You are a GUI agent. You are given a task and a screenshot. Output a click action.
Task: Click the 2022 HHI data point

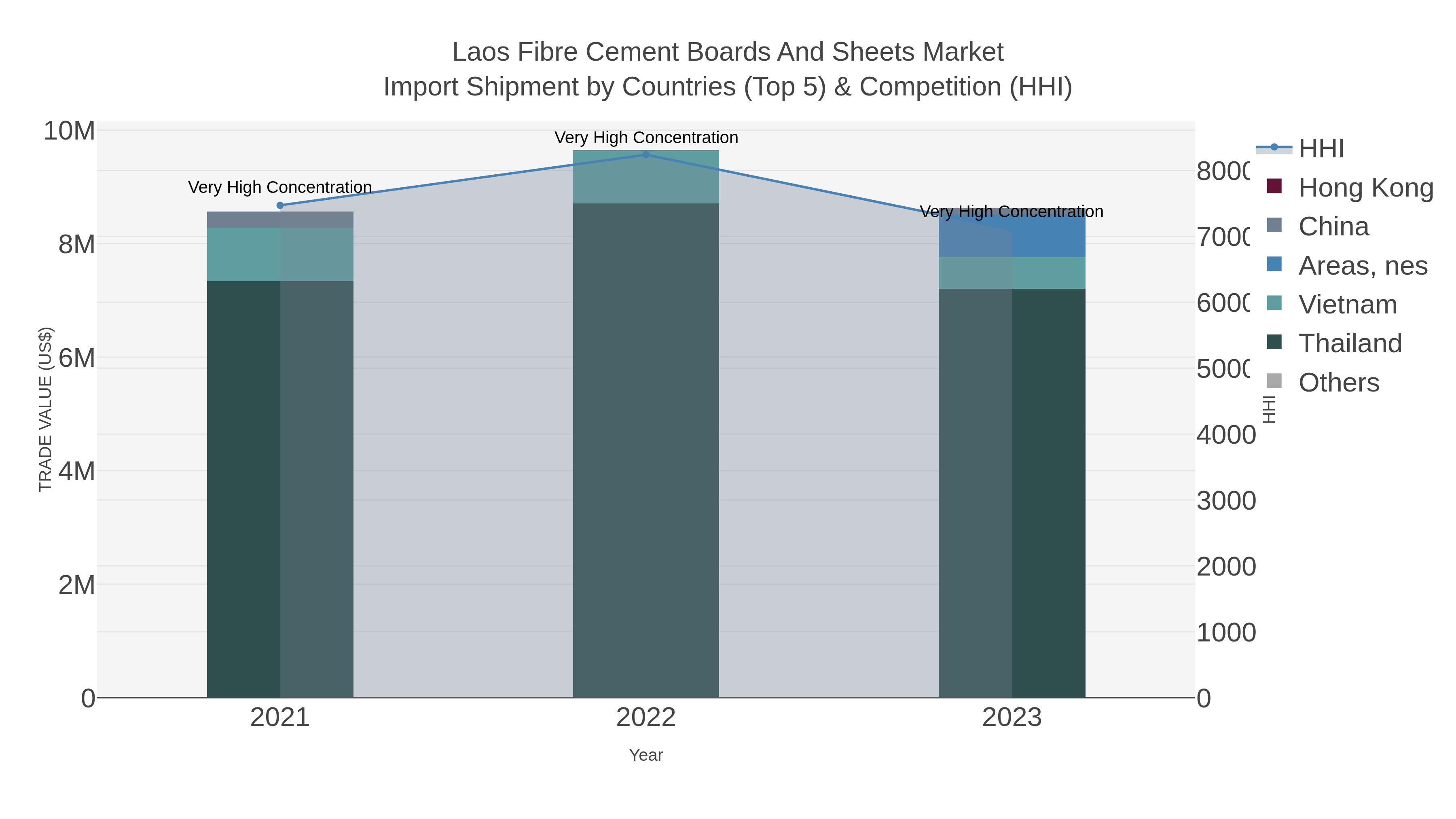646,154
